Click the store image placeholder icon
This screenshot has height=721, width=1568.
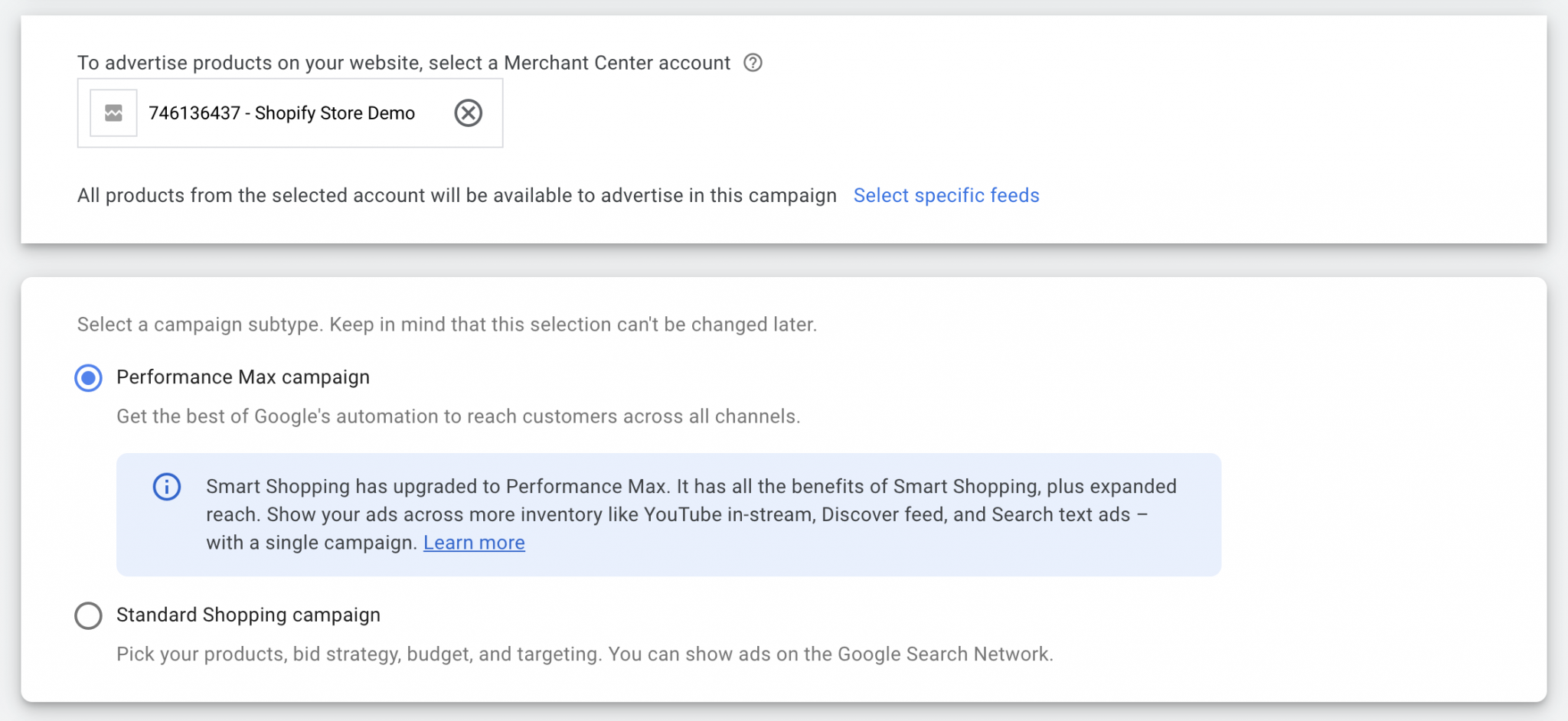click(113, 113)
